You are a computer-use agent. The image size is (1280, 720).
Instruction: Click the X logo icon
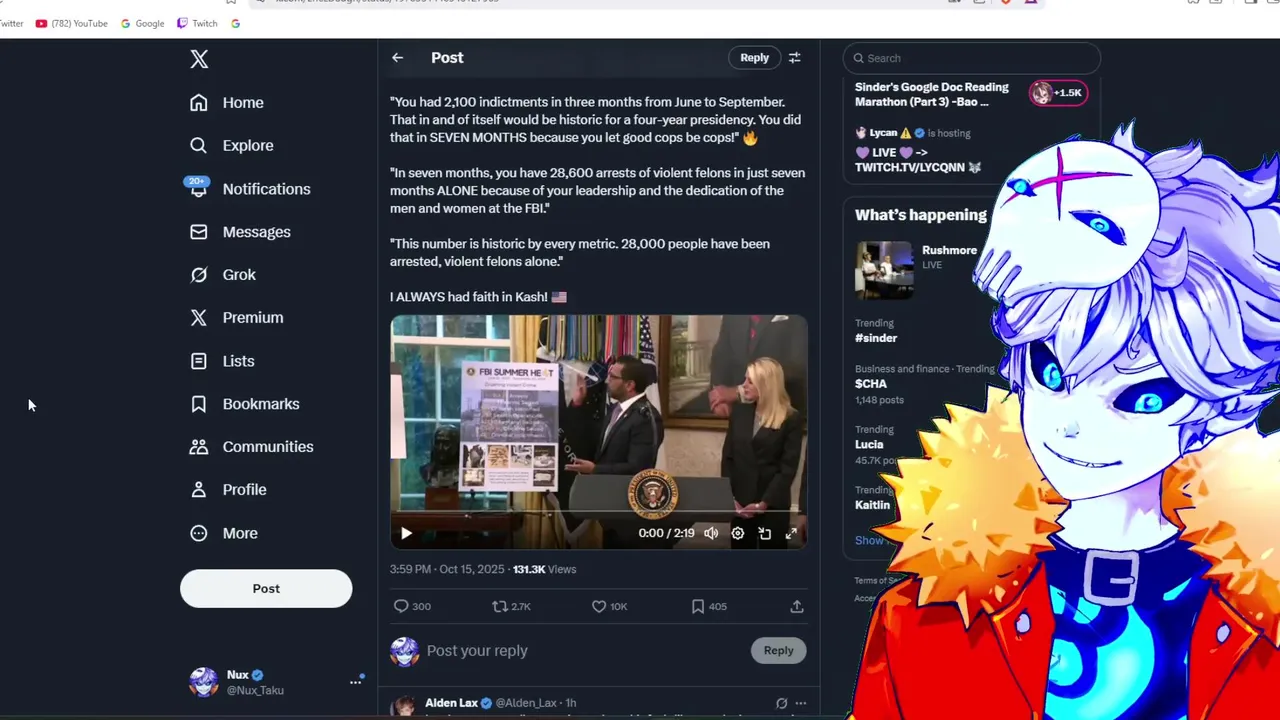tap(199, 59)
